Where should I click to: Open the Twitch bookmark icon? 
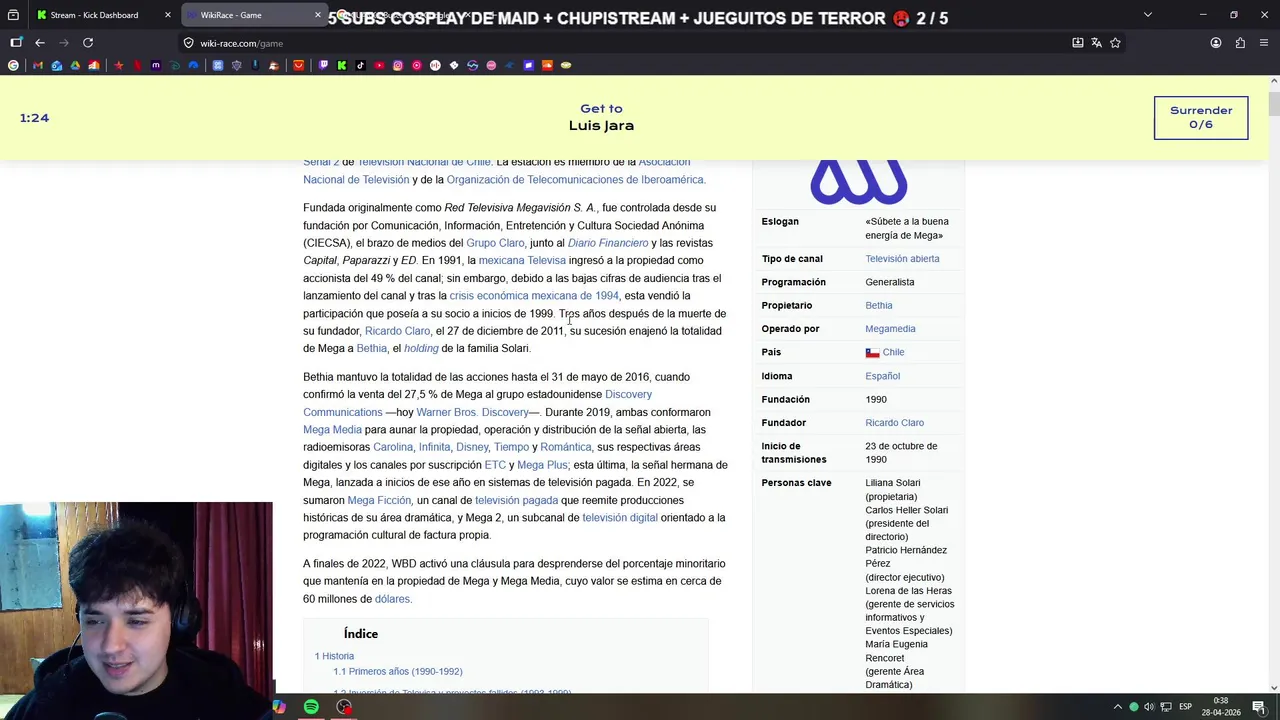click(323, 65)
